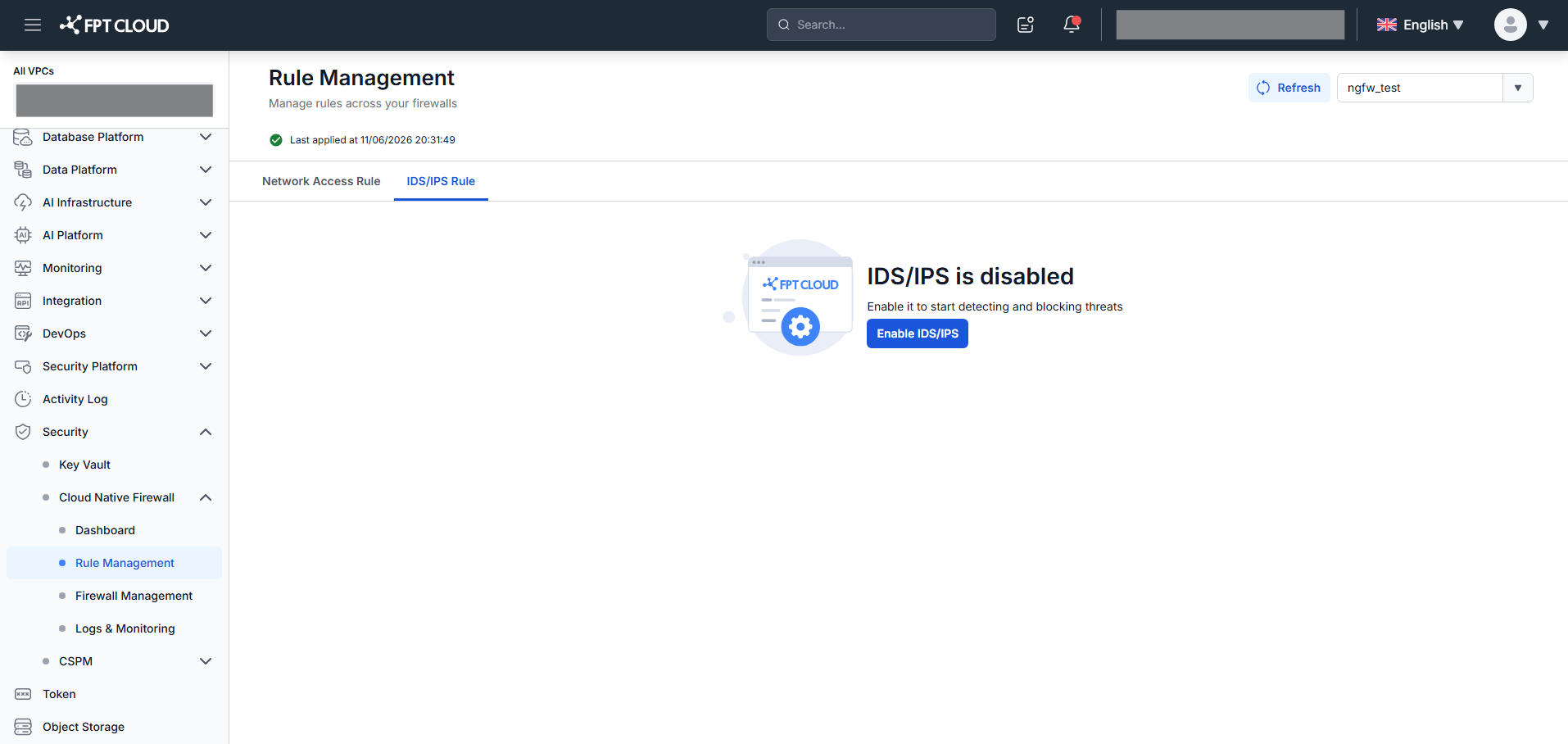This screenshot has height=744, width=1568.
Task: Click the Refresh button
Action: click(x=1289, y=88)
